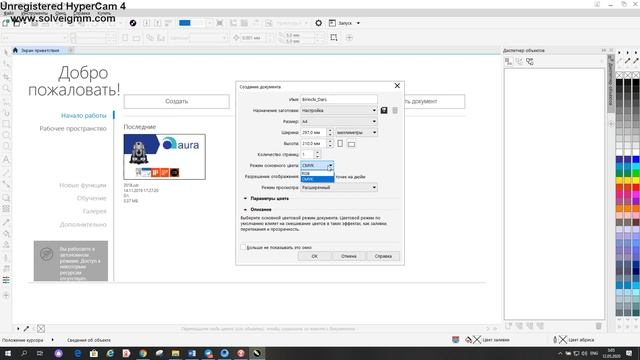Select CMYK in the open color mode list

point(317,179)
